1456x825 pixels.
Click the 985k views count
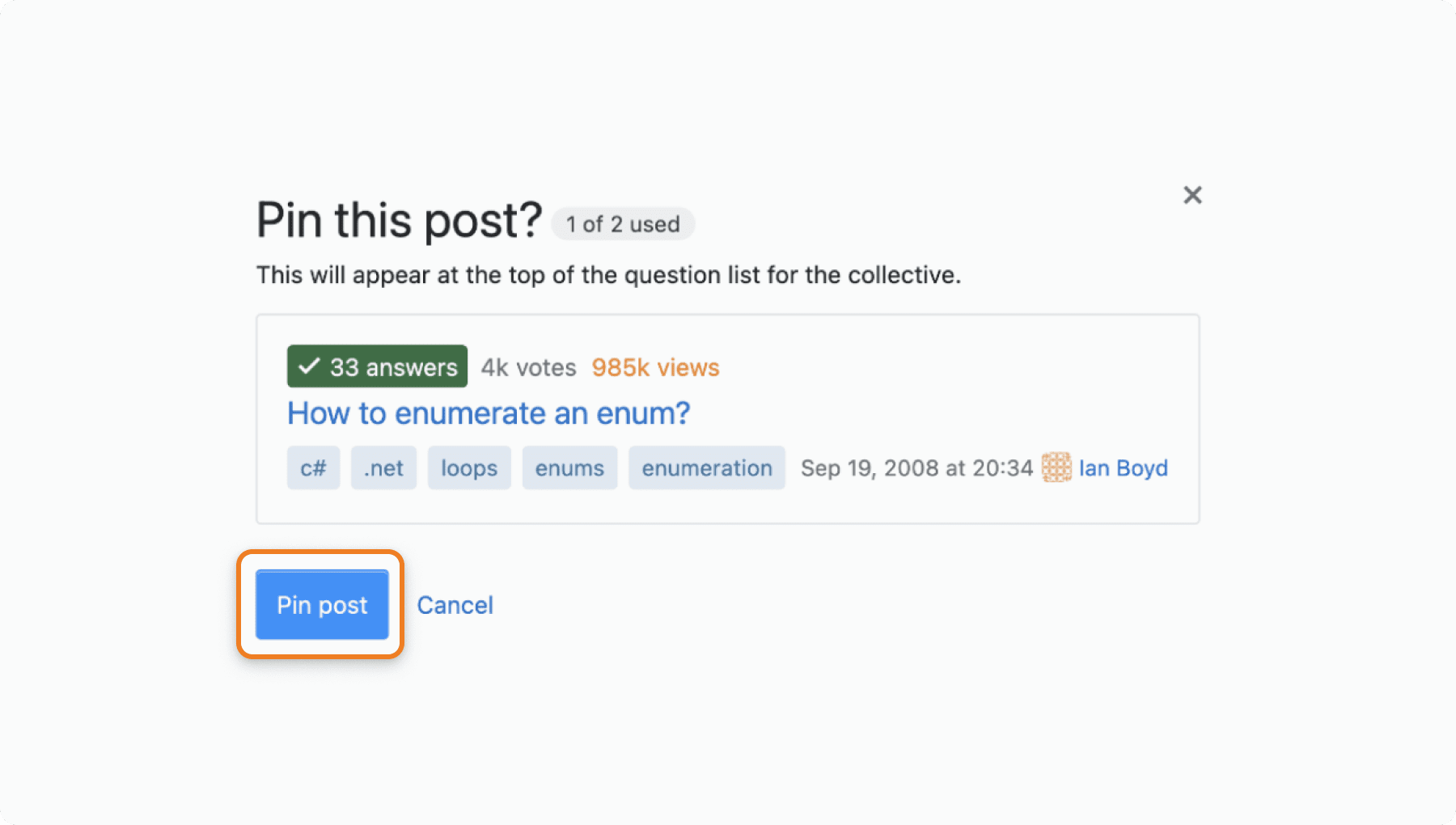(x=655, y=367)
